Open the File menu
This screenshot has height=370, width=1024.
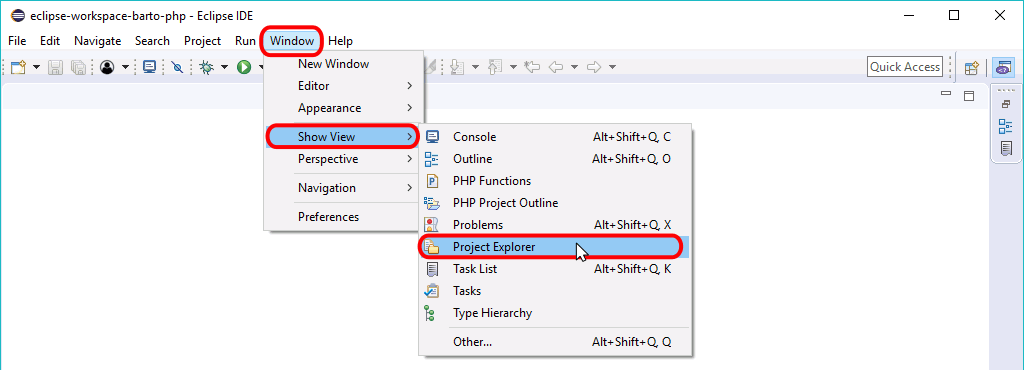(x=17, y=40)
